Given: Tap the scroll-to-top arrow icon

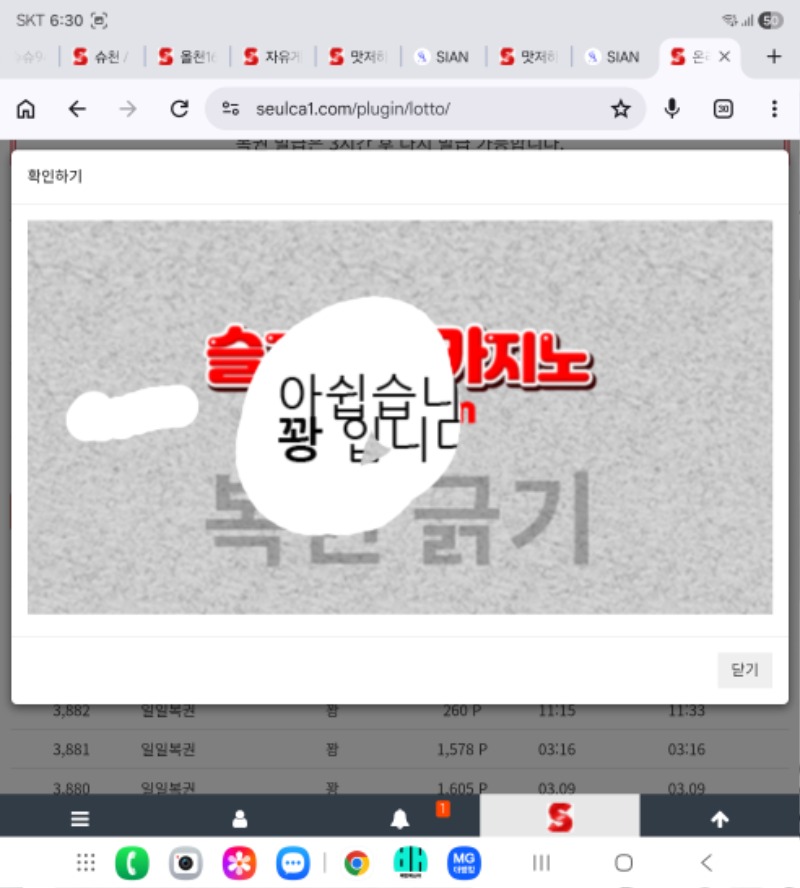Looking at the screenshot, I should tap(719, 819).
